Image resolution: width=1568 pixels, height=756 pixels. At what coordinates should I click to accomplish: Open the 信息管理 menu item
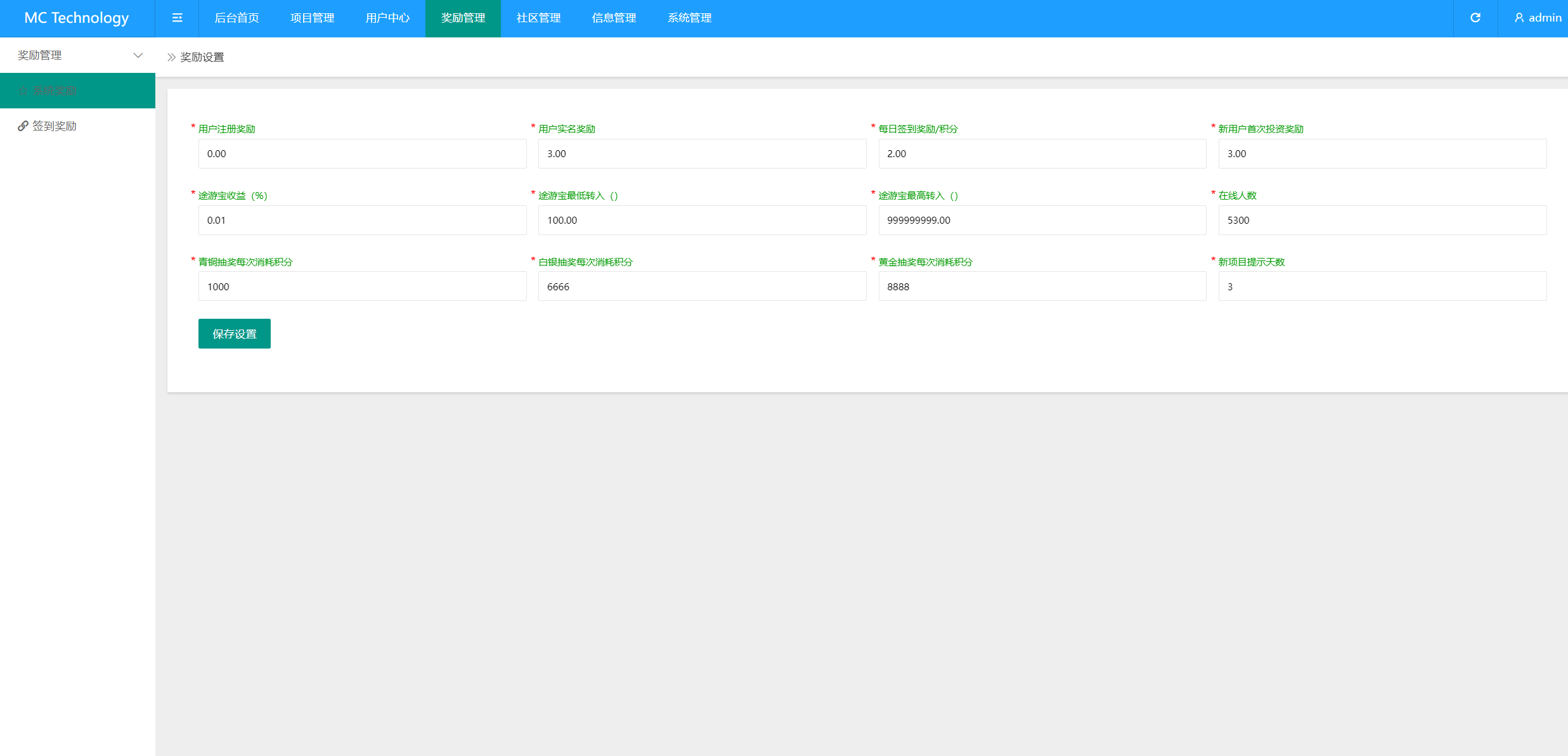(x=614, y=18)
